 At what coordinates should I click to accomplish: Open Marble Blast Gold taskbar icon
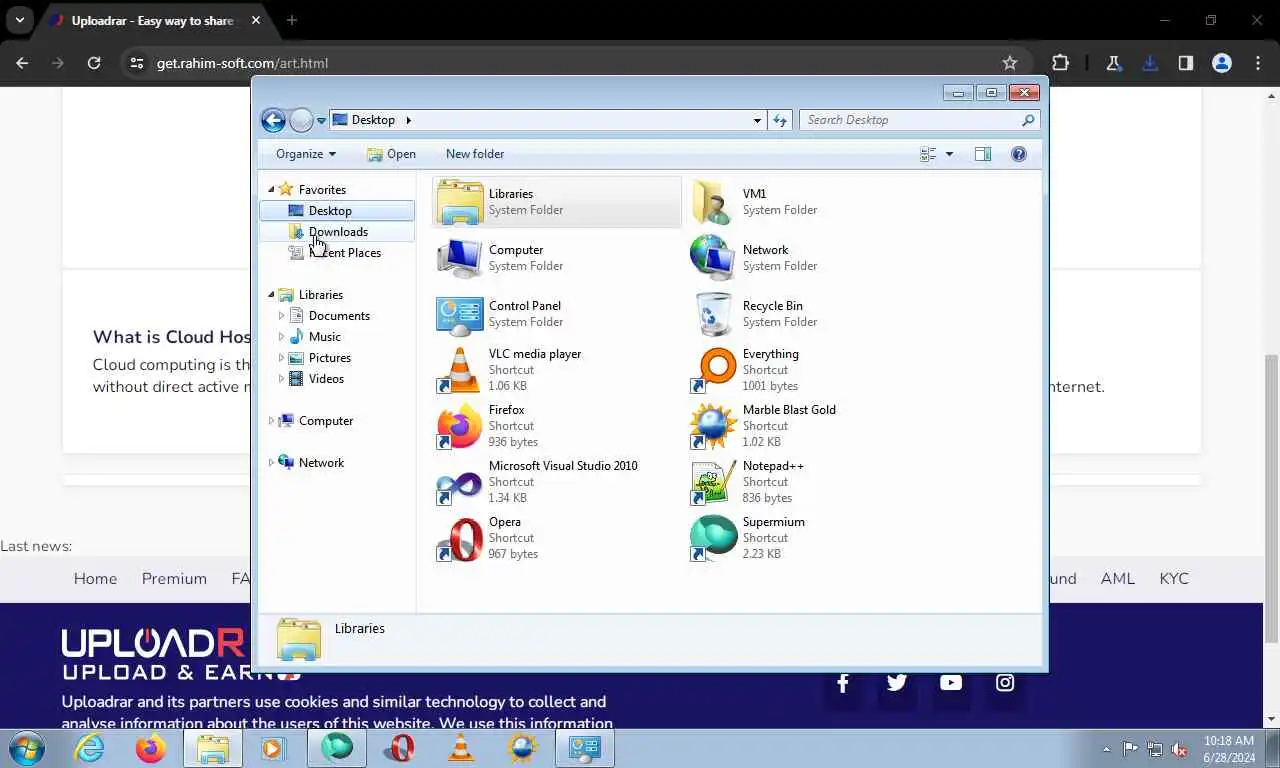pyautogui.click(x=523, y=748)
